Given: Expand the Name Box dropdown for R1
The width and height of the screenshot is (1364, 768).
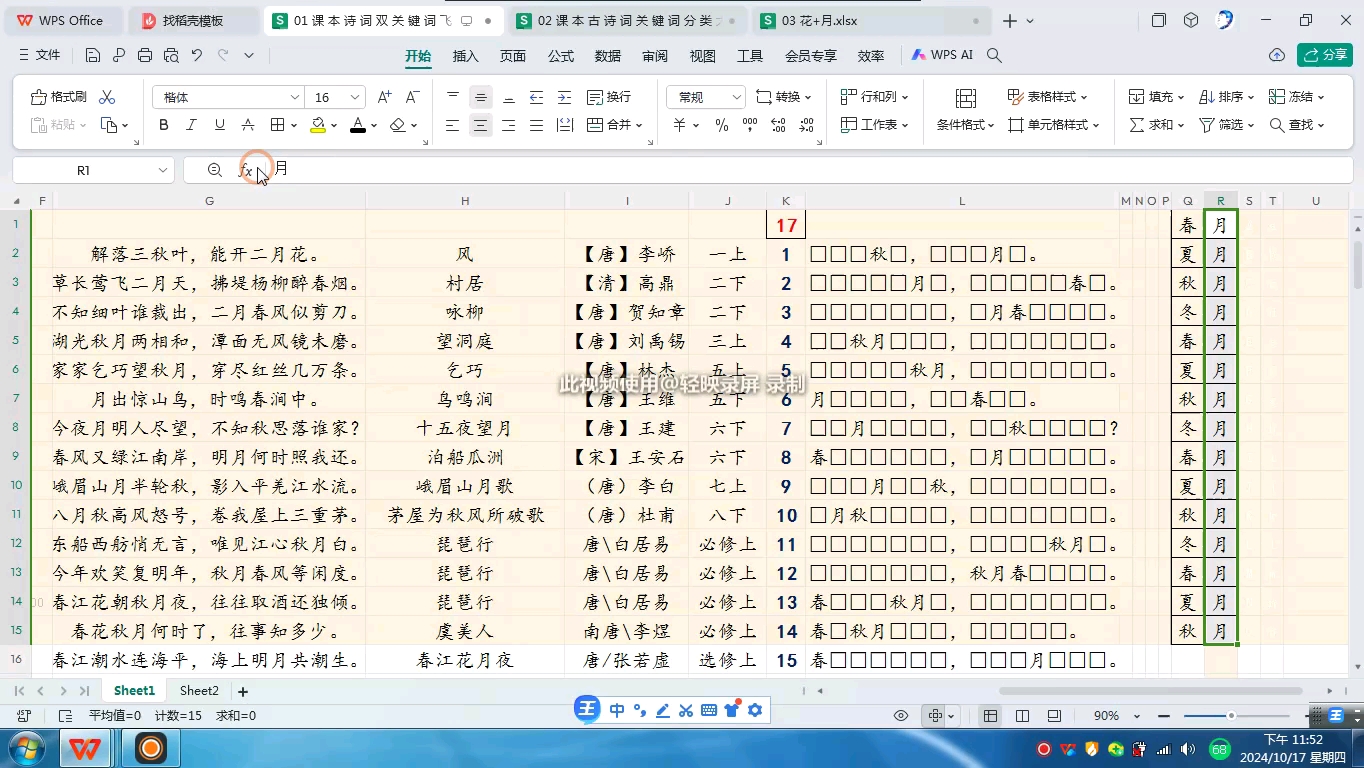Looking at the screenshot, I should click(x=163, y=170).
